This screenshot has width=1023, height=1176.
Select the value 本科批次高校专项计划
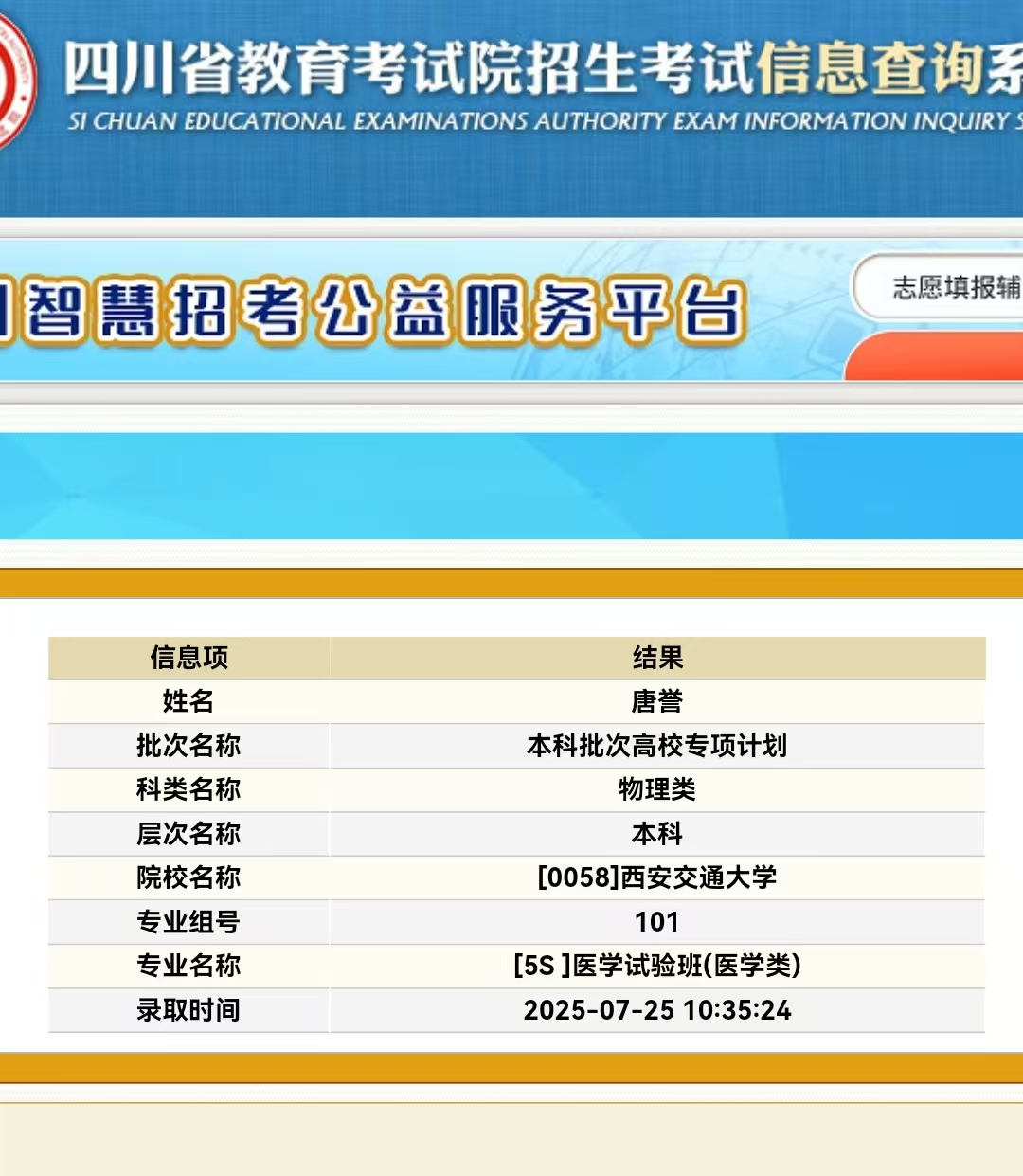tap(657, 746)
